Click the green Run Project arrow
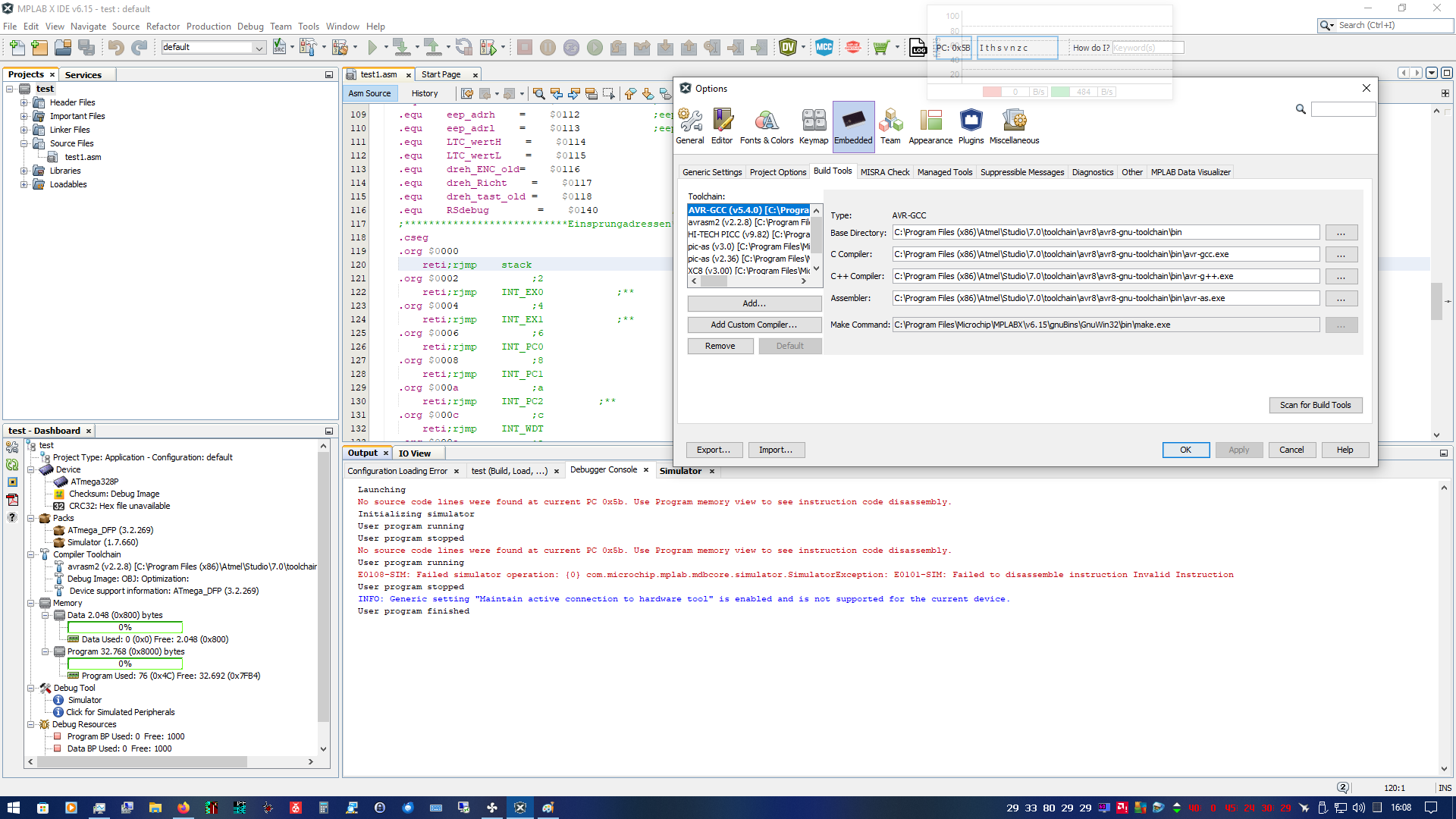The image size is (1456, 819). coord(372,48)
